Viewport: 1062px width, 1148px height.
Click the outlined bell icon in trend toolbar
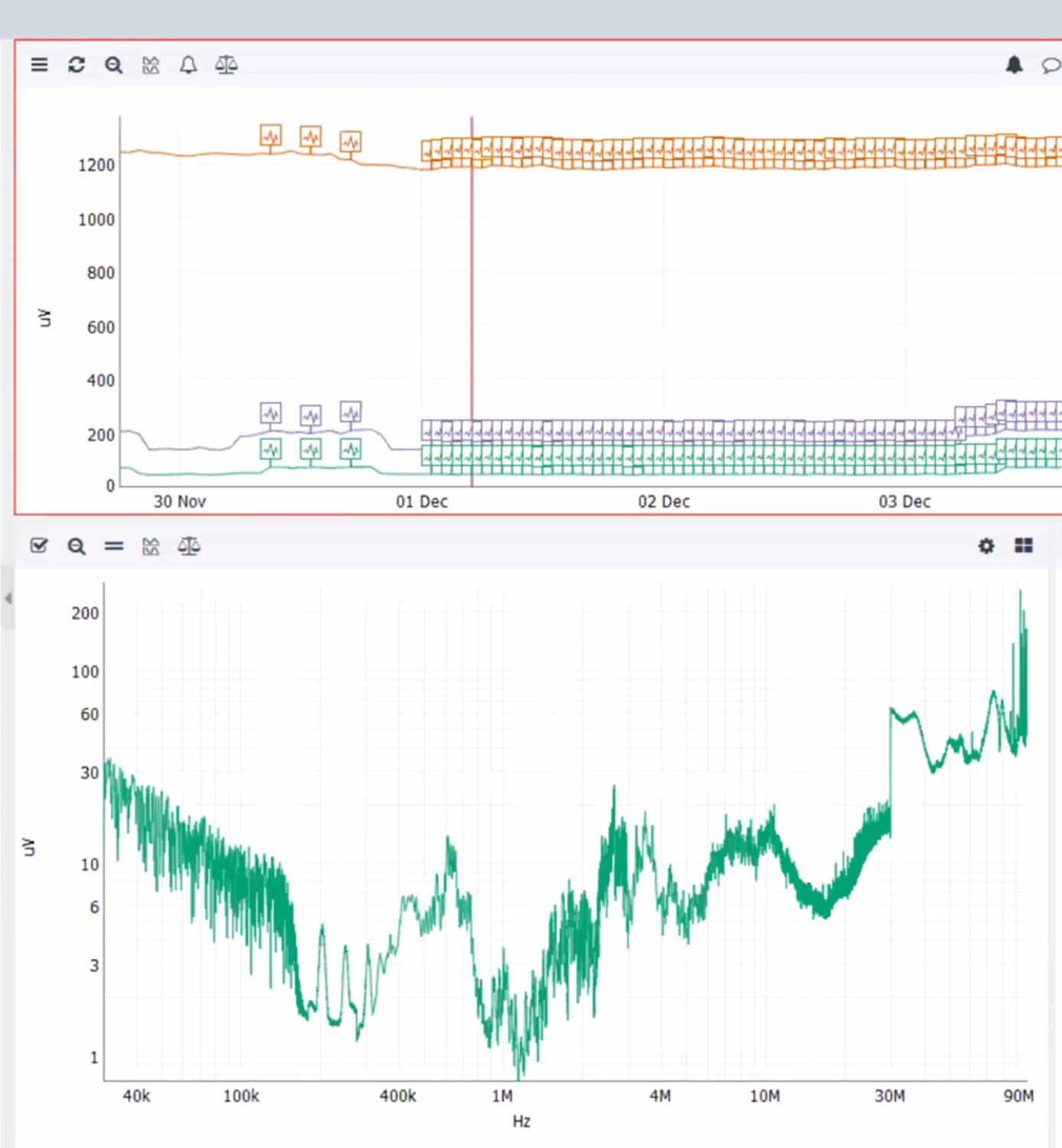(x=188, y=65)
